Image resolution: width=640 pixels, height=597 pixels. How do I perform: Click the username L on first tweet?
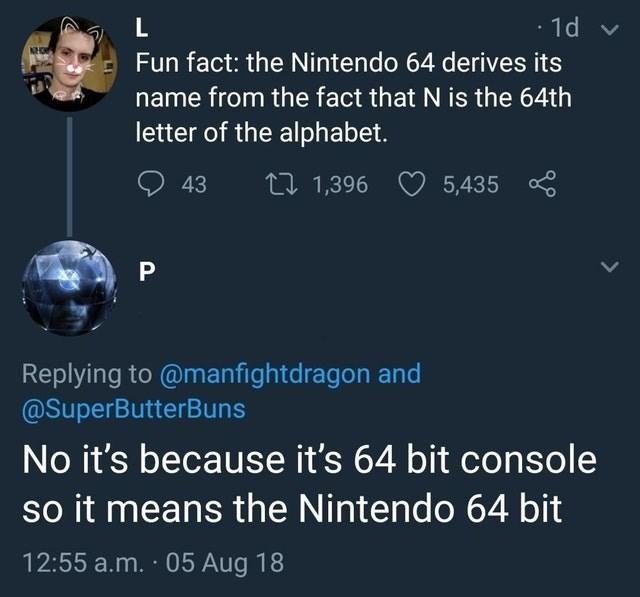point(142,26)
